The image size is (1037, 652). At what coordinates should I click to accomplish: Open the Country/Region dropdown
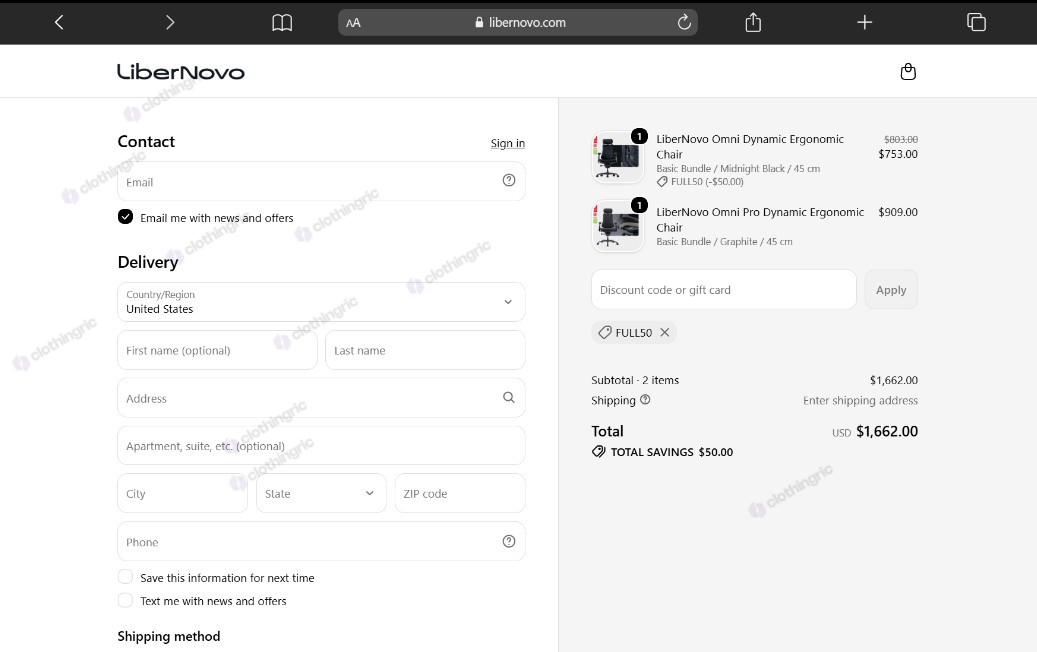pyautogui.click(x=321, y=302)
